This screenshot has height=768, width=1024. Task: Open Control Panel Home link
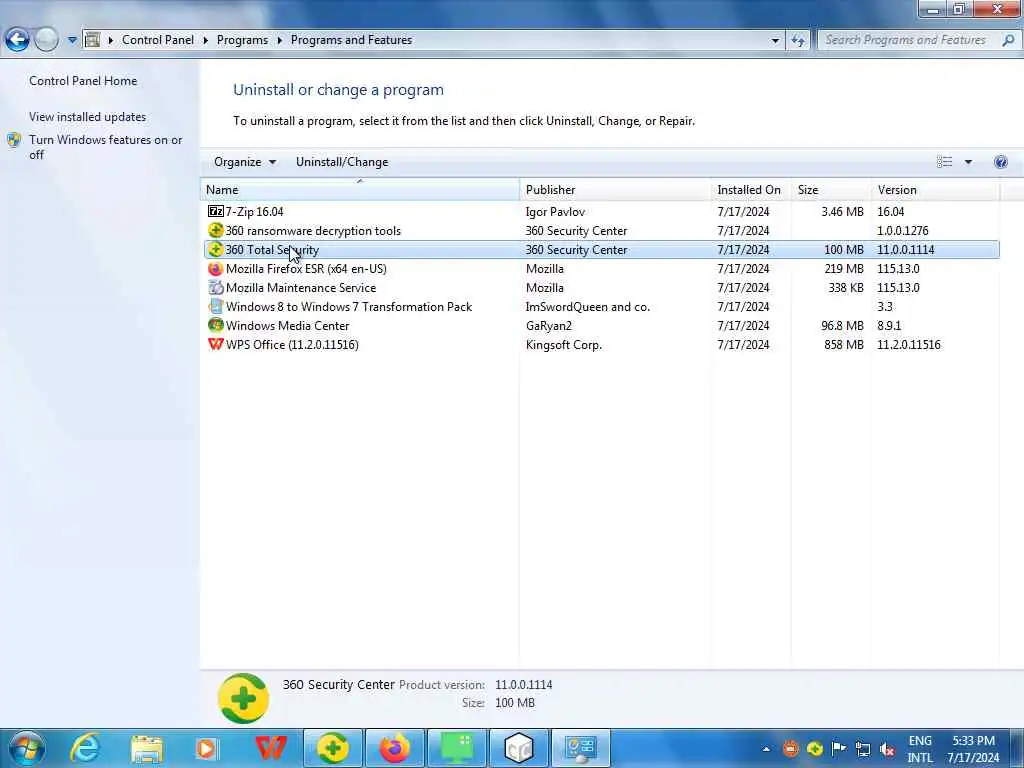click(83, 81)
